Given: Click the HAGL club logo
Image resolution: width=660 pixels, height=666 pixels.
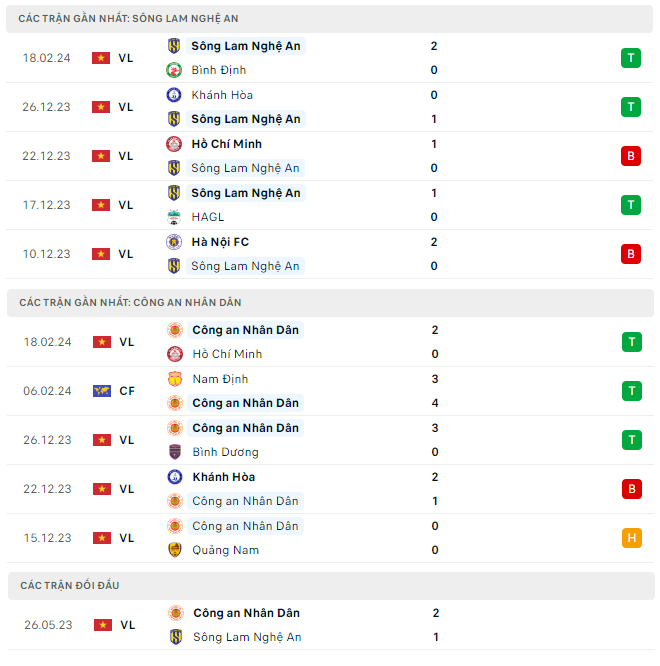Looking at the screenshot, I should (173, 217).
